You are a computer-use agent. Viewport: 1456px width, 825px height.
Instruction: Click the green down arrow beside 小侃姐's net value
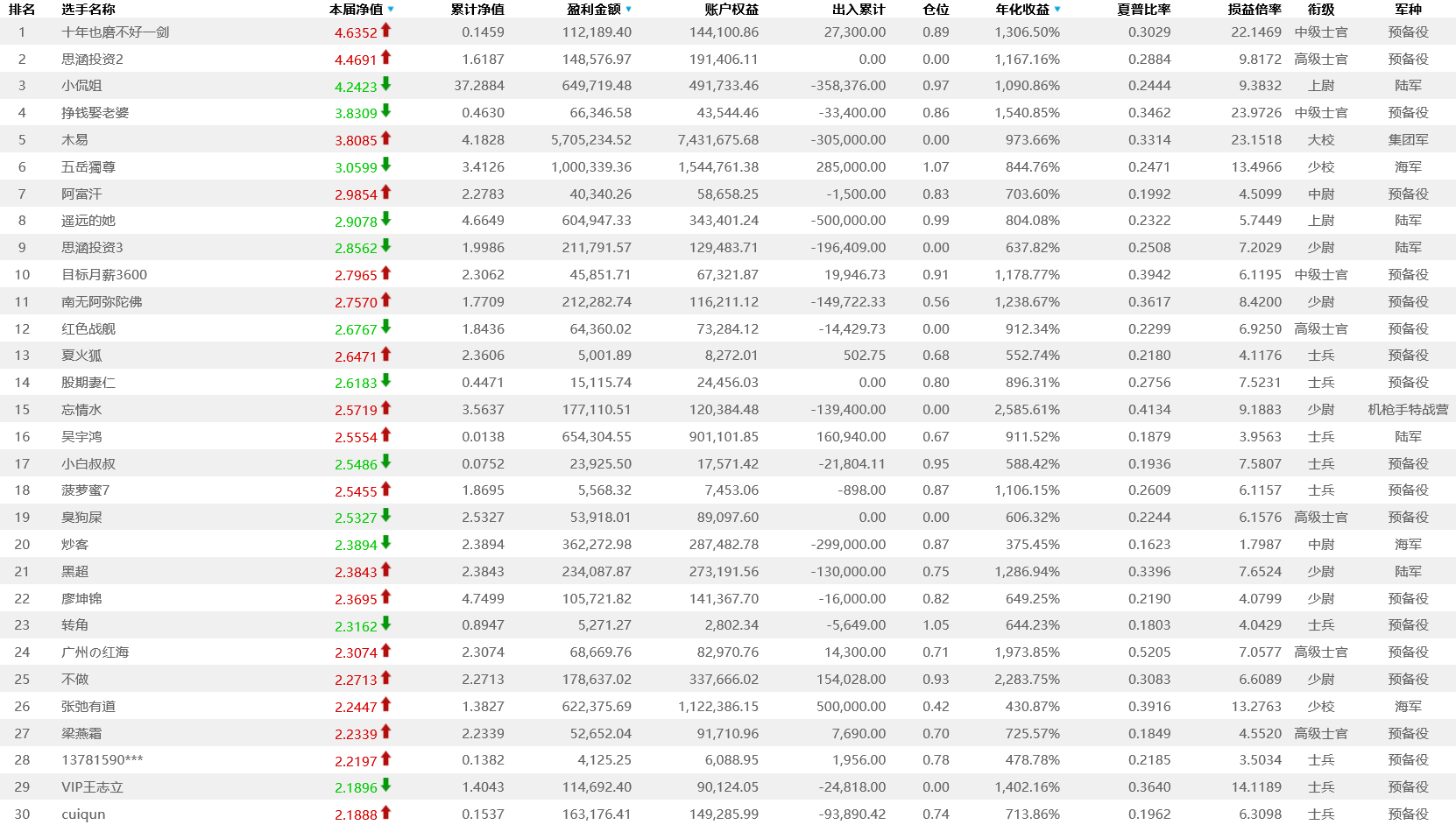point(385,85)
